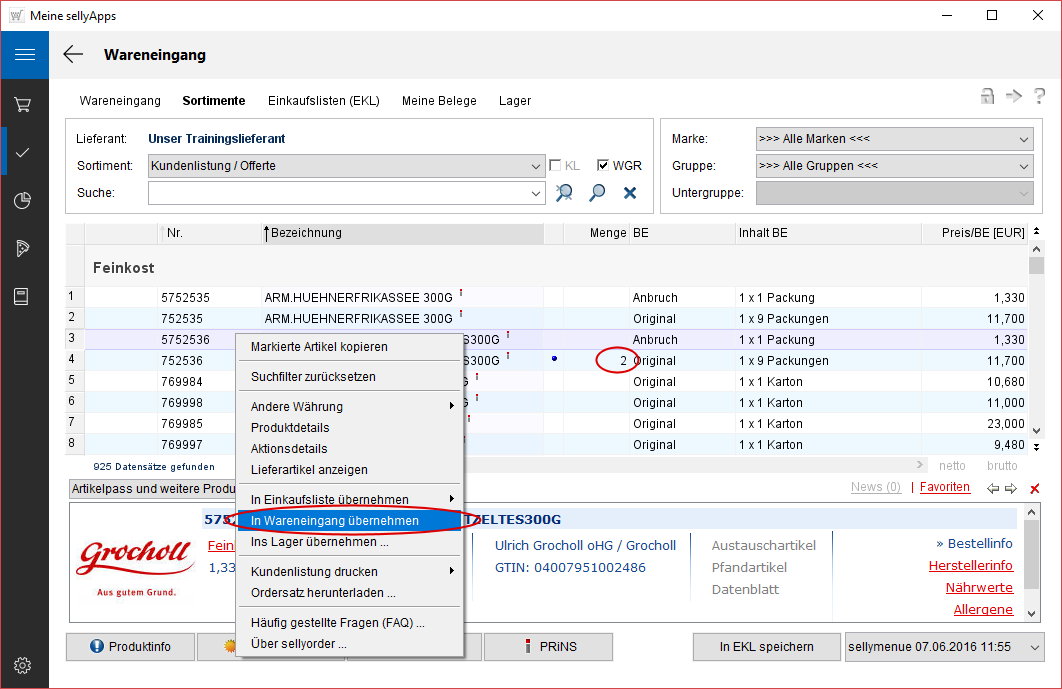This screenshot has width=1062, height=689.
Task: Go back using the left arrow
Action: [73, 55]
